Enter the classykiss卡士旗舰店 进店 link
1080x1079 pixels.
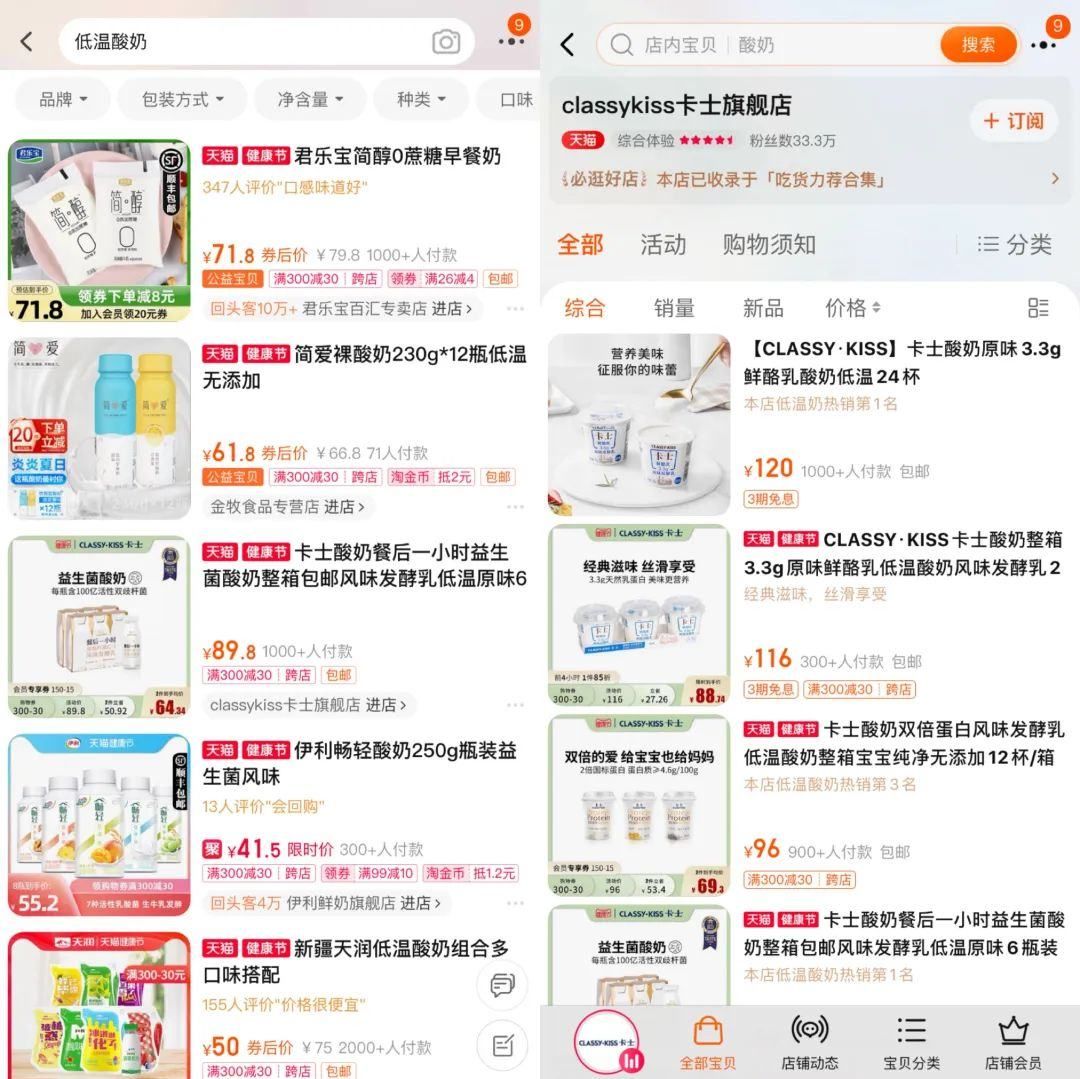coord(308,705)
